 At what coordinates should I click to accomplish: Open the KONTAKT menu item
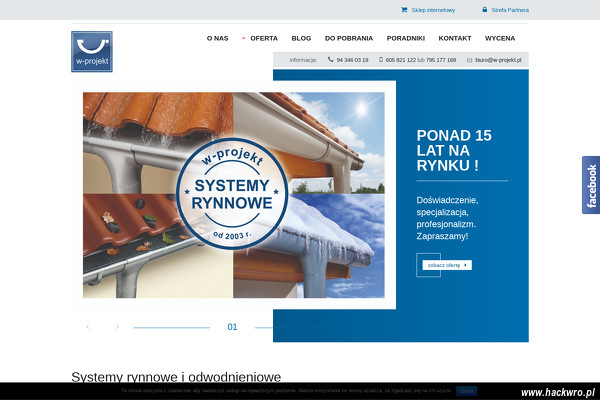(x=455, y=38)
